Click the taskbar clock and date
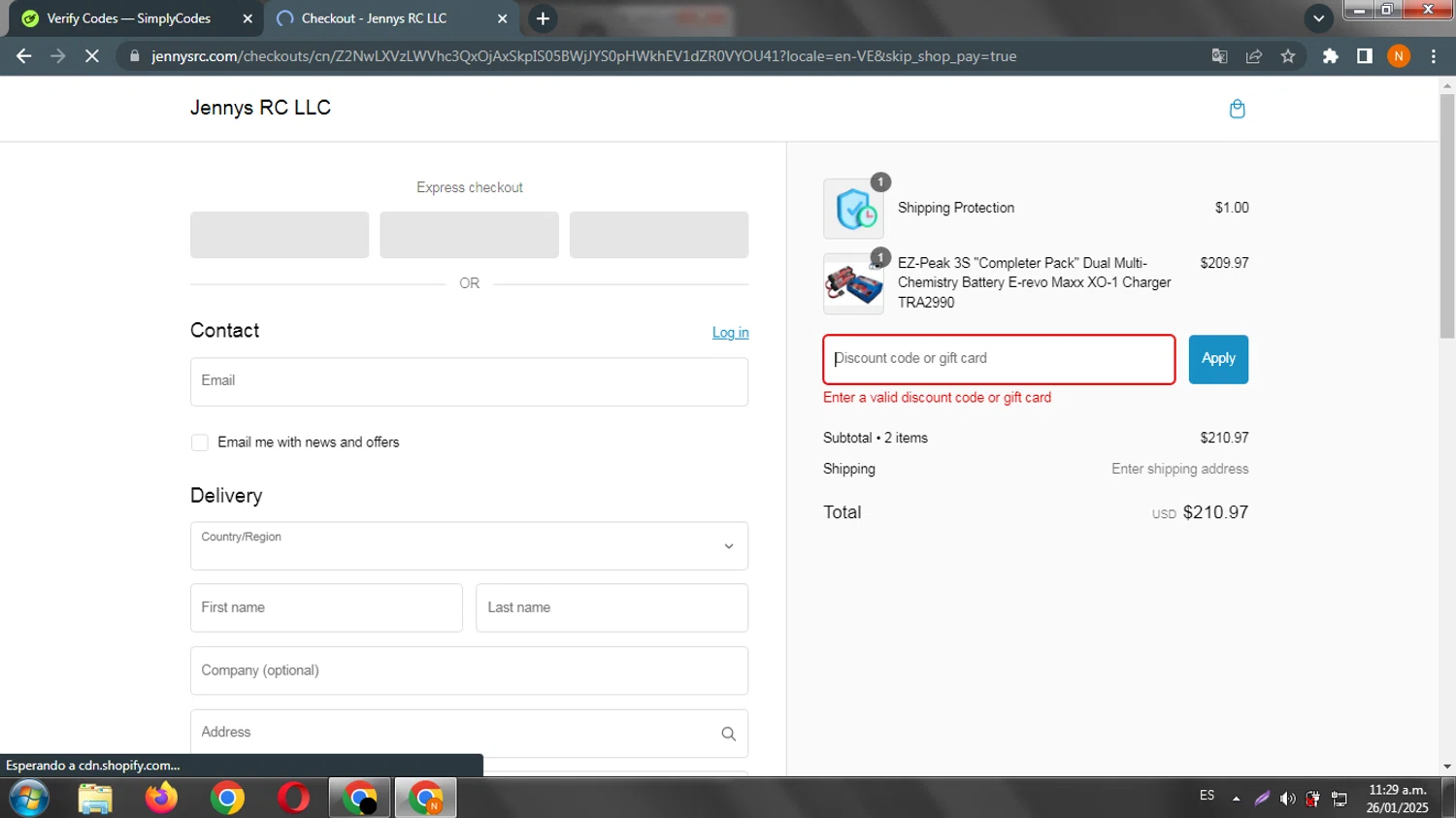The image size is (1456, 818). 1398,799
